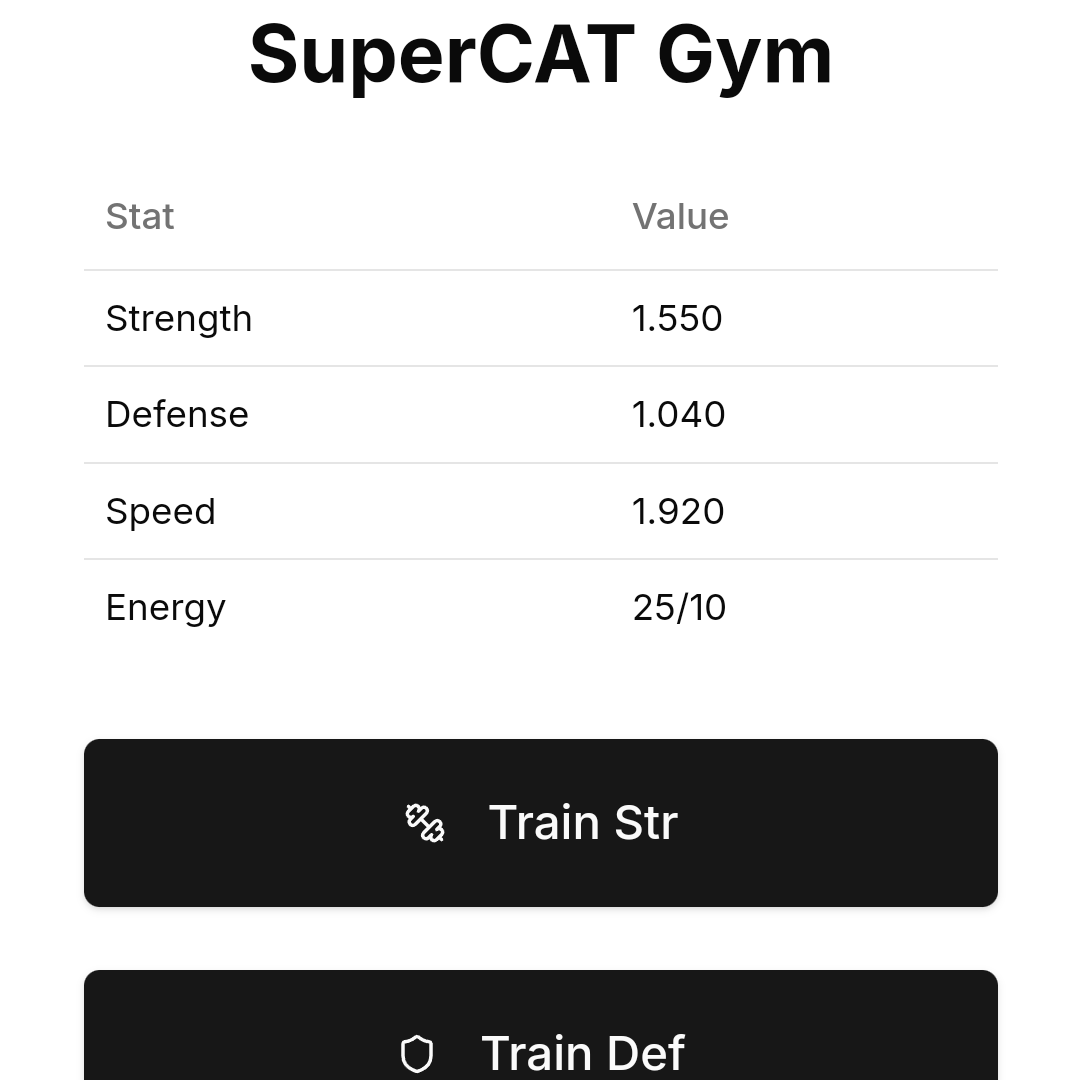Viewport: 1080px width, 1080px height.
Task: Click the Stat column header
Action: pos(140,217)
